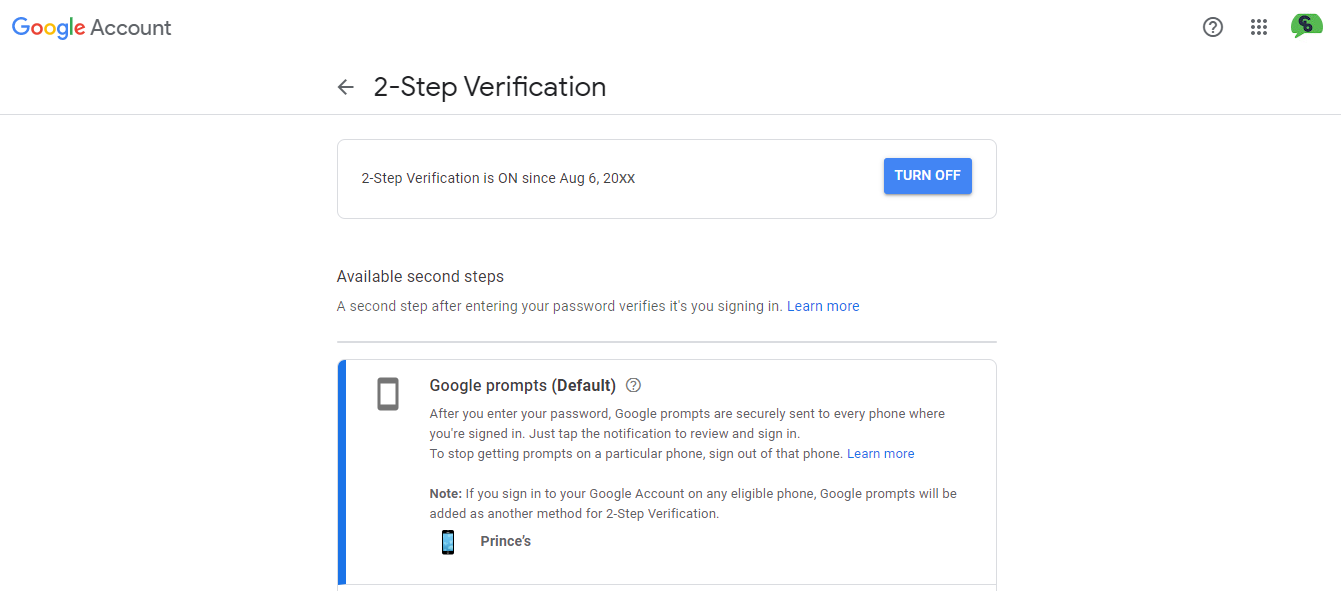Click the 'Account' text beside Google logo
1341x591 pixels.
pyautogui.click(x=131, y=28)
